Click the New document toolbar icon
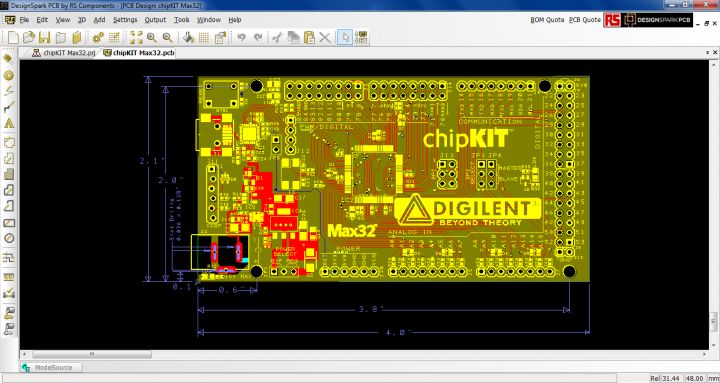720x383 pixels. point(13,37)
